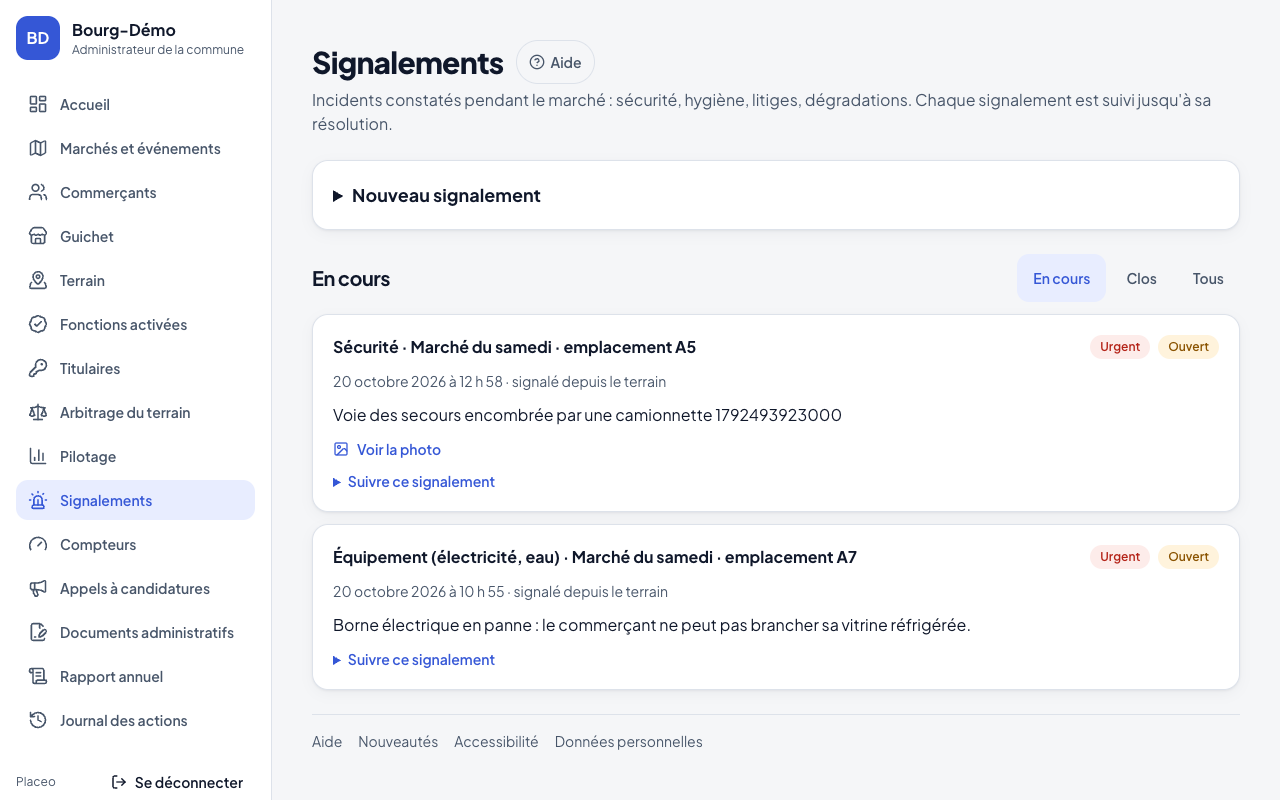The image size is (1280, 800).
Task: Click the logout arrow icon
Action: point(119,782)
